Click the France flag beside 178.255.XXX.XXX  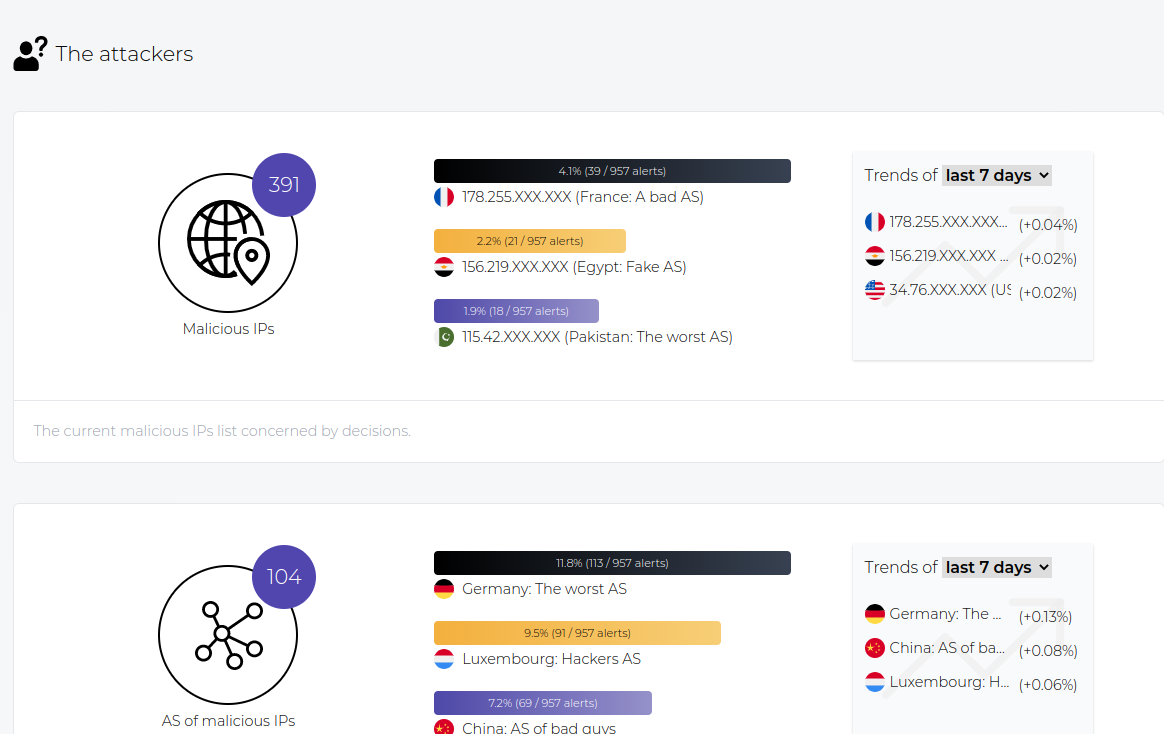[x=444, y=197]
